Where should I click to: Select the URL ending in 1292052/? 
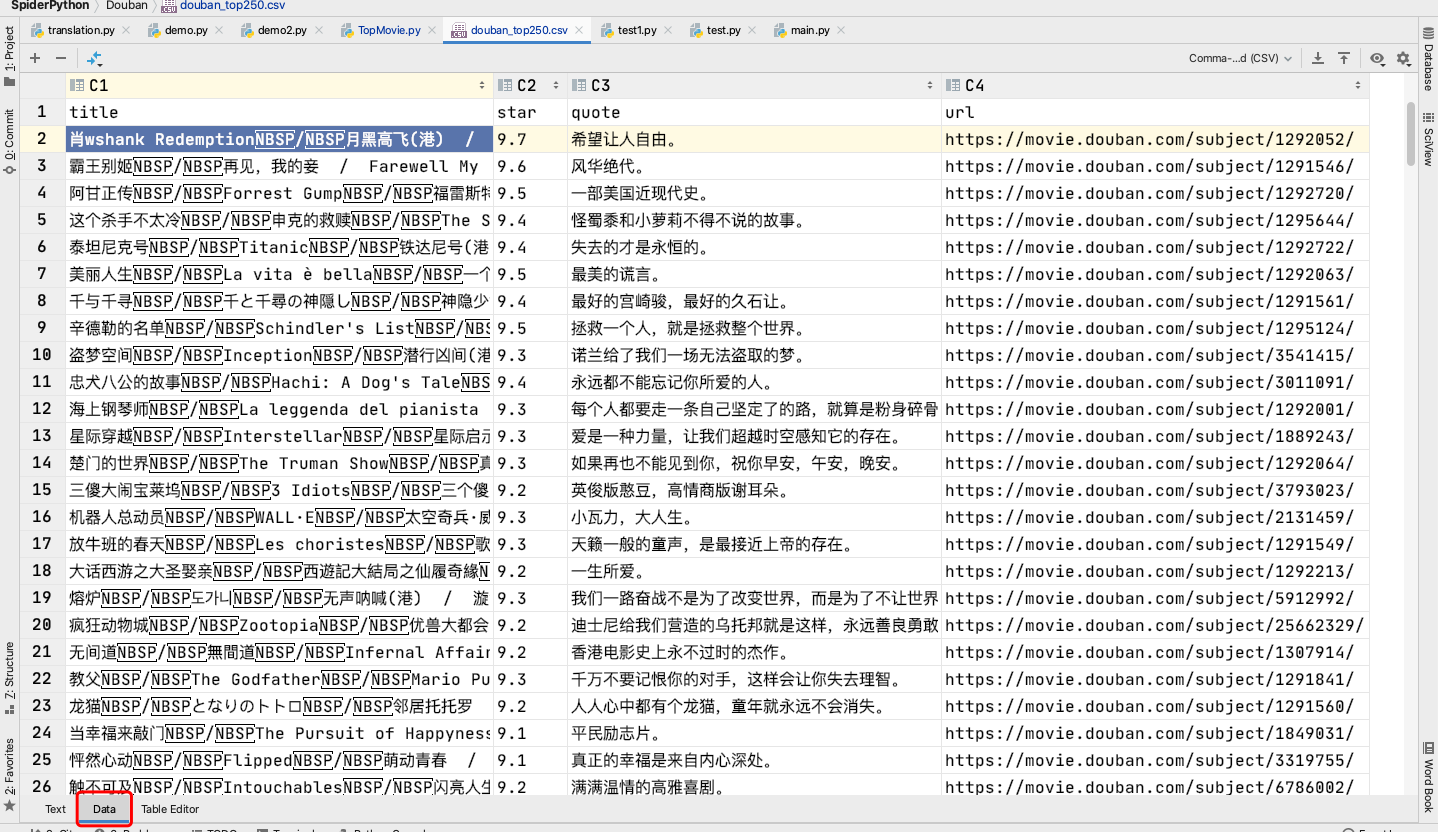pos(1155,139)
